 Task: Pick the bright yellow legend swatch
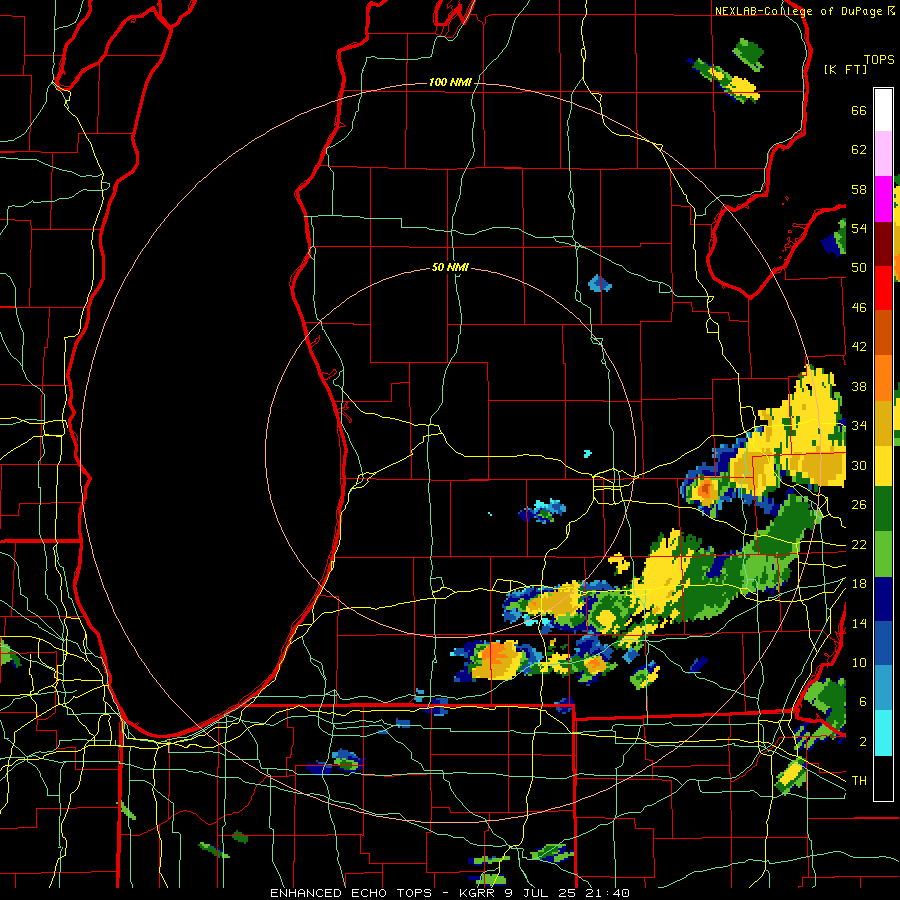pyautogui.click(x=883, y=466)
